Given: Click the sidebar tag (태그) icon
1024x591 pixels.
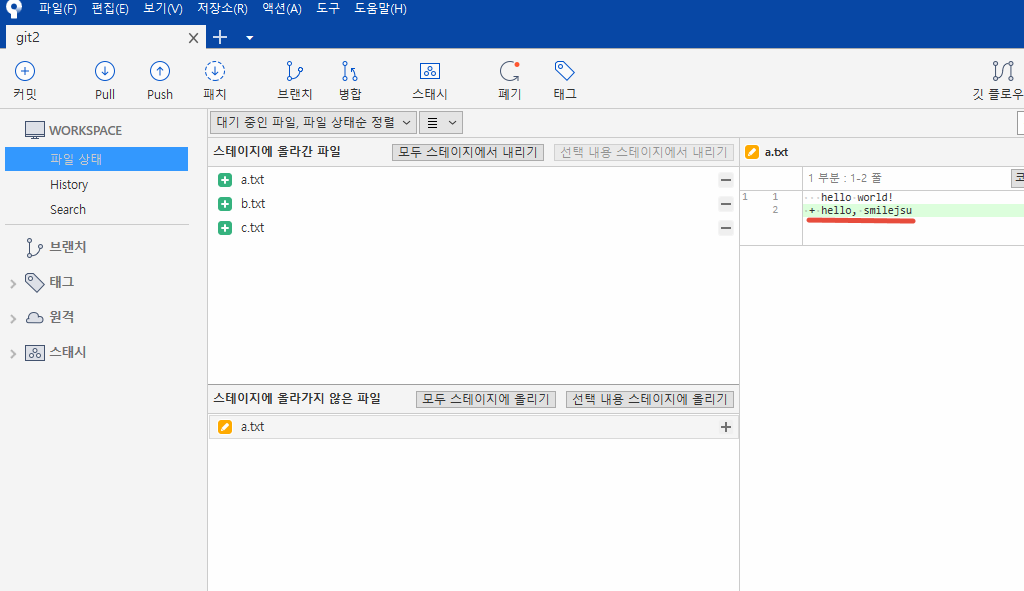Looking at the screenshot, I should point(35,282).
